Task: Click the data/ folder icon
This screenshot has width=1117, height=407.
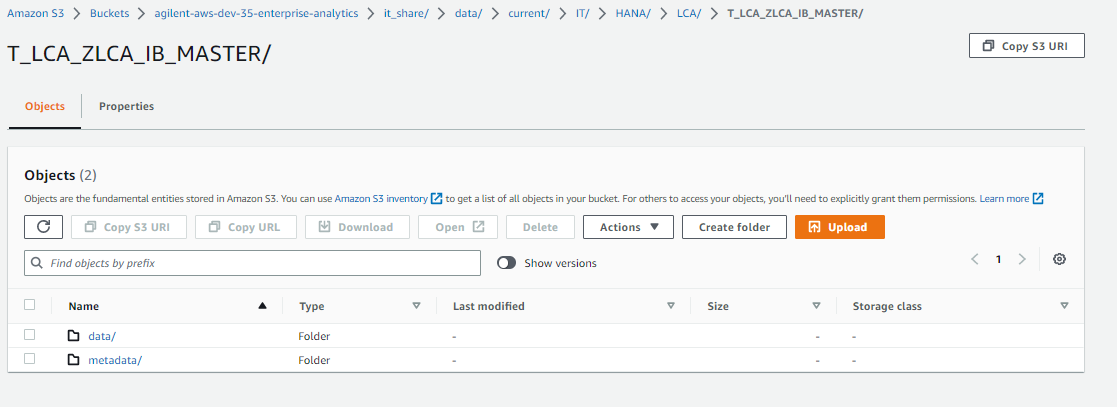Action: [74, 336]
